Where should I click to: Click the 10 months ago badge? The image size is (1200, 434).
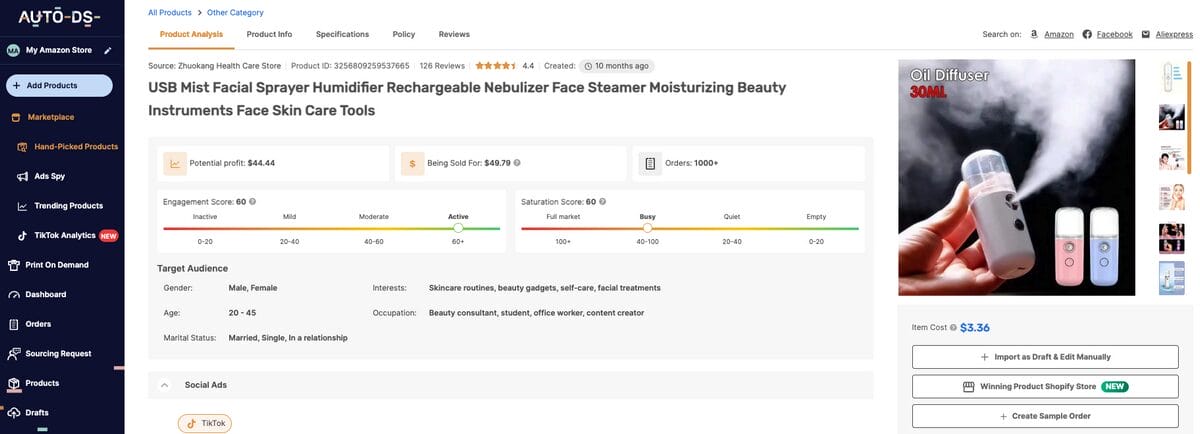pyautogui.click(x=617, y=66)
